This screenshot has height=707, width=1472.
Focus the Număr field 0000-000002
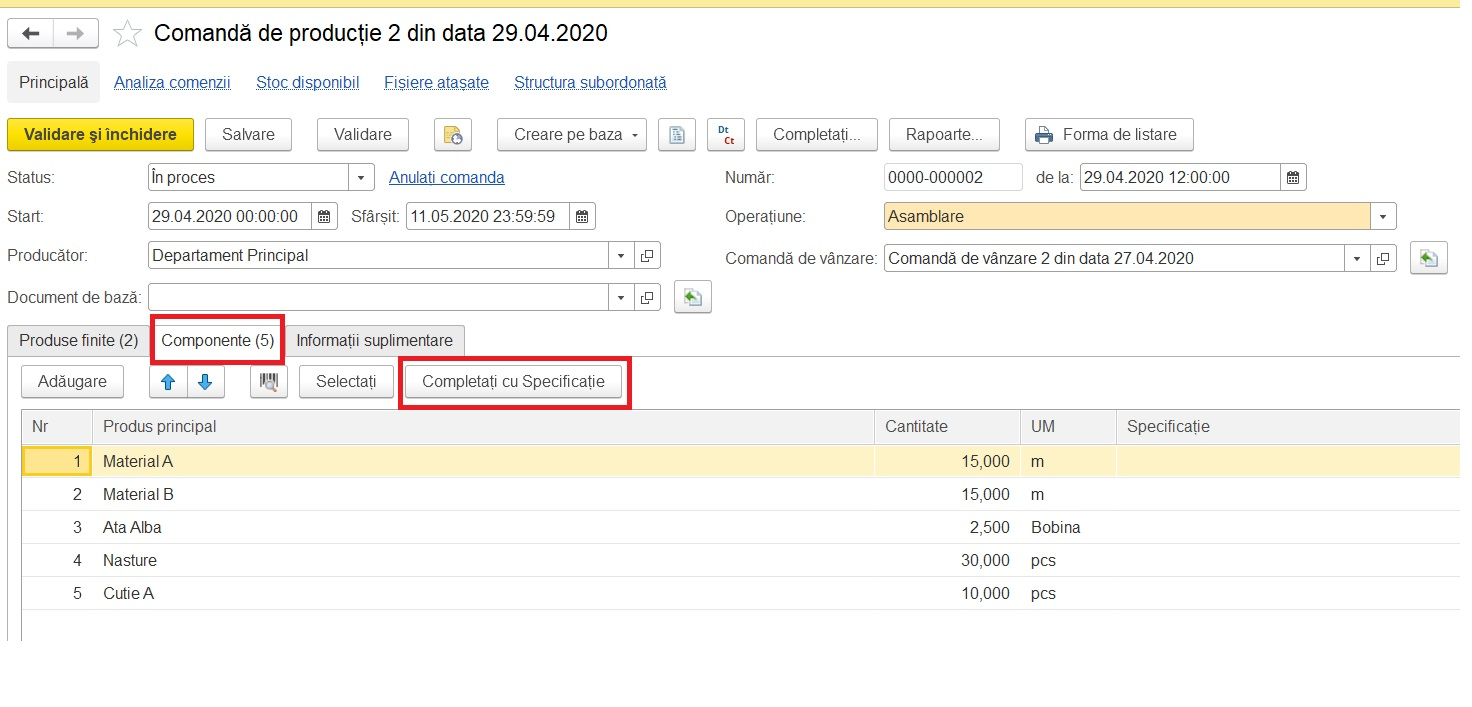pyautogui.click(x=953, y=178)
